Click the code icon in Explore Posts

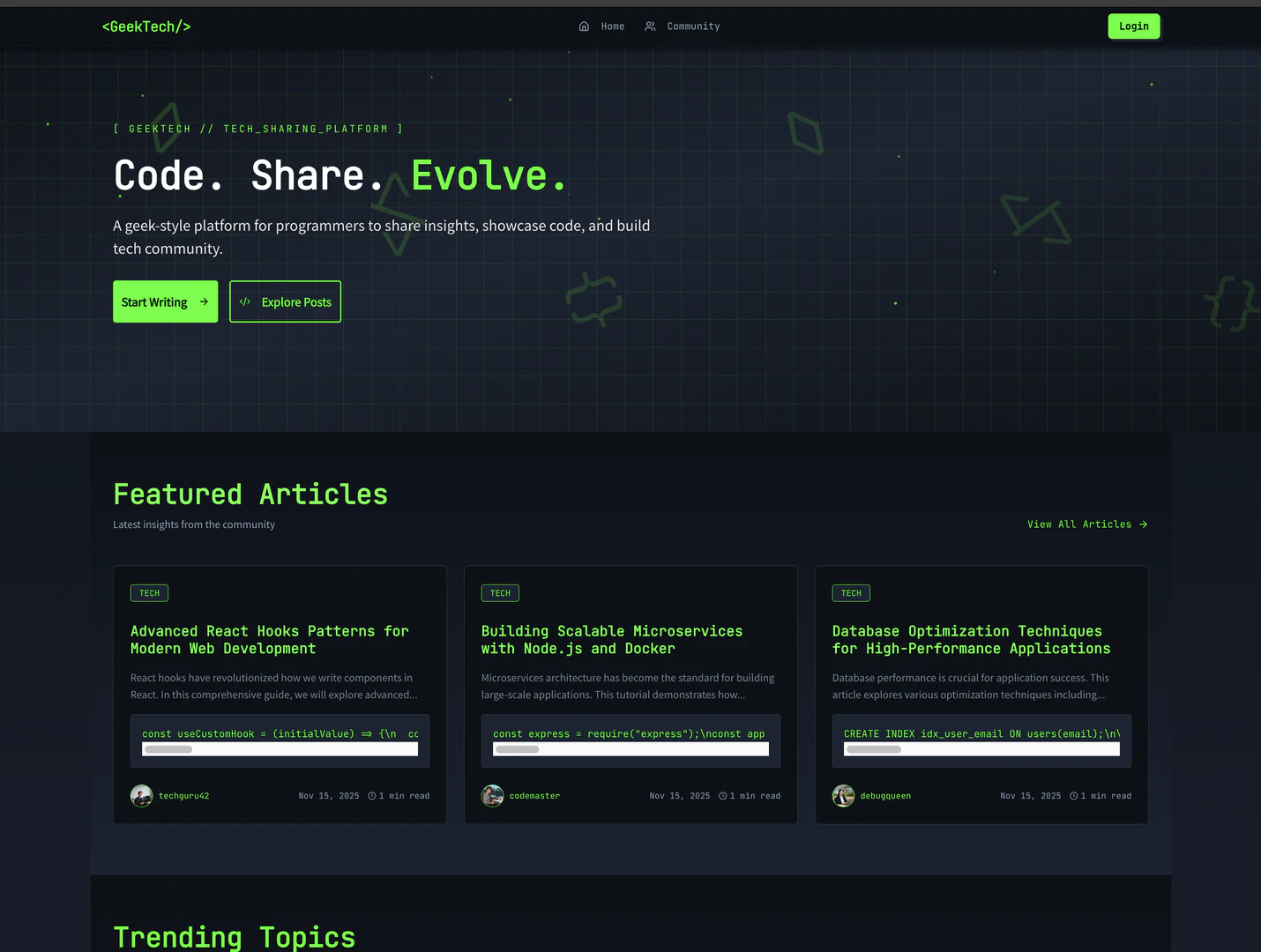[x=245, y=301]
